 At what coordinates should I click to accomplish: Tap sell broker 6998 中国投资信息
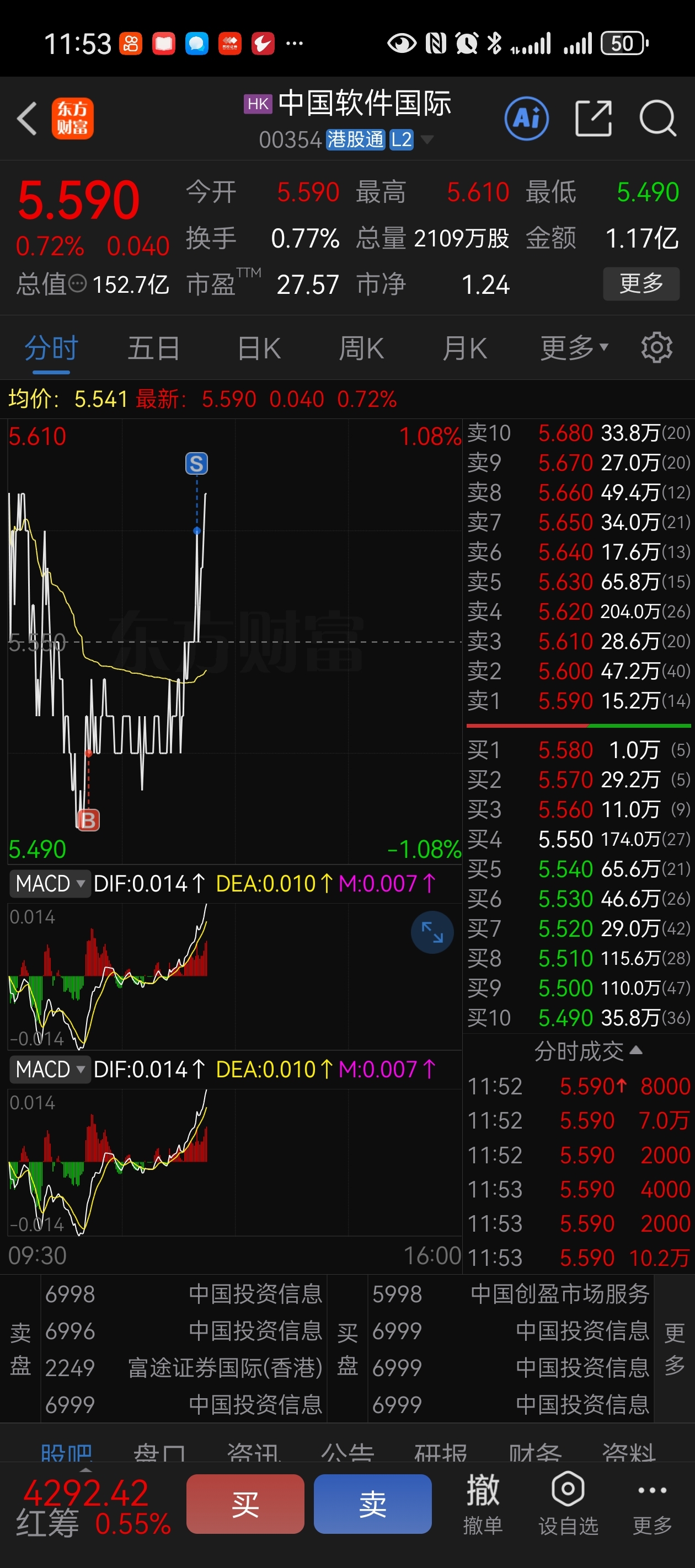[x=183, y=1294]
